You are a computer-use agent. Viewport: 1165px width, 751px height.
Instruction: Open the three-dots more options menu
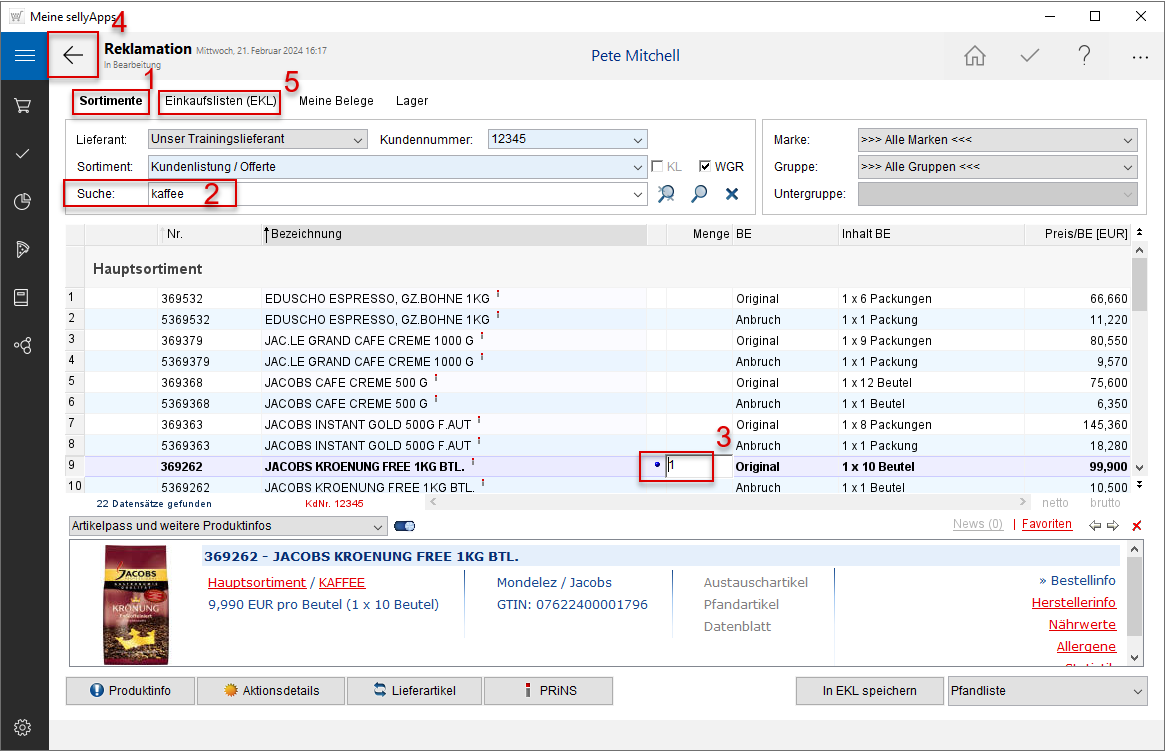pyautogui.click(x=1140, y=57)
